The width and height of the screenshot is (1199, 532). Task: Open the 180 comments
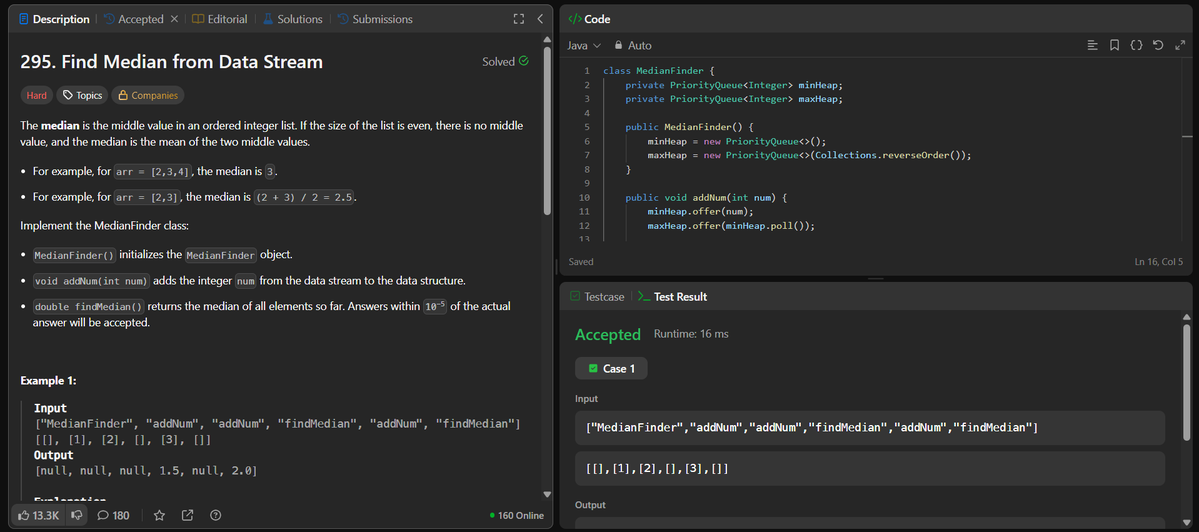point(113,515)
